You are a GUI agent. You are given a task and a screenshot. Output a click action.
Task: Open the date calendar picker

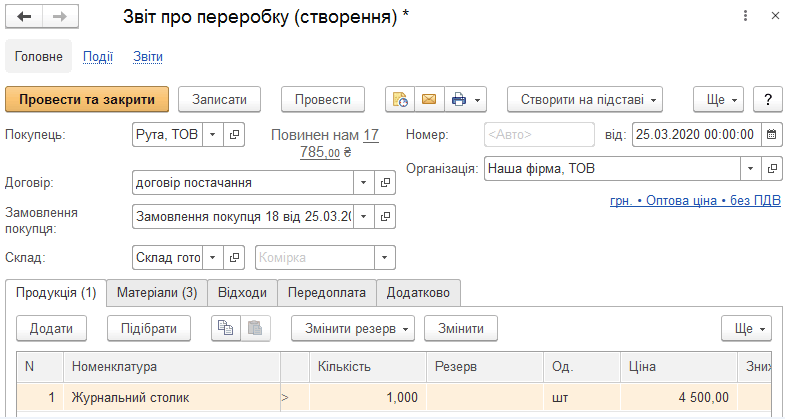771,135
